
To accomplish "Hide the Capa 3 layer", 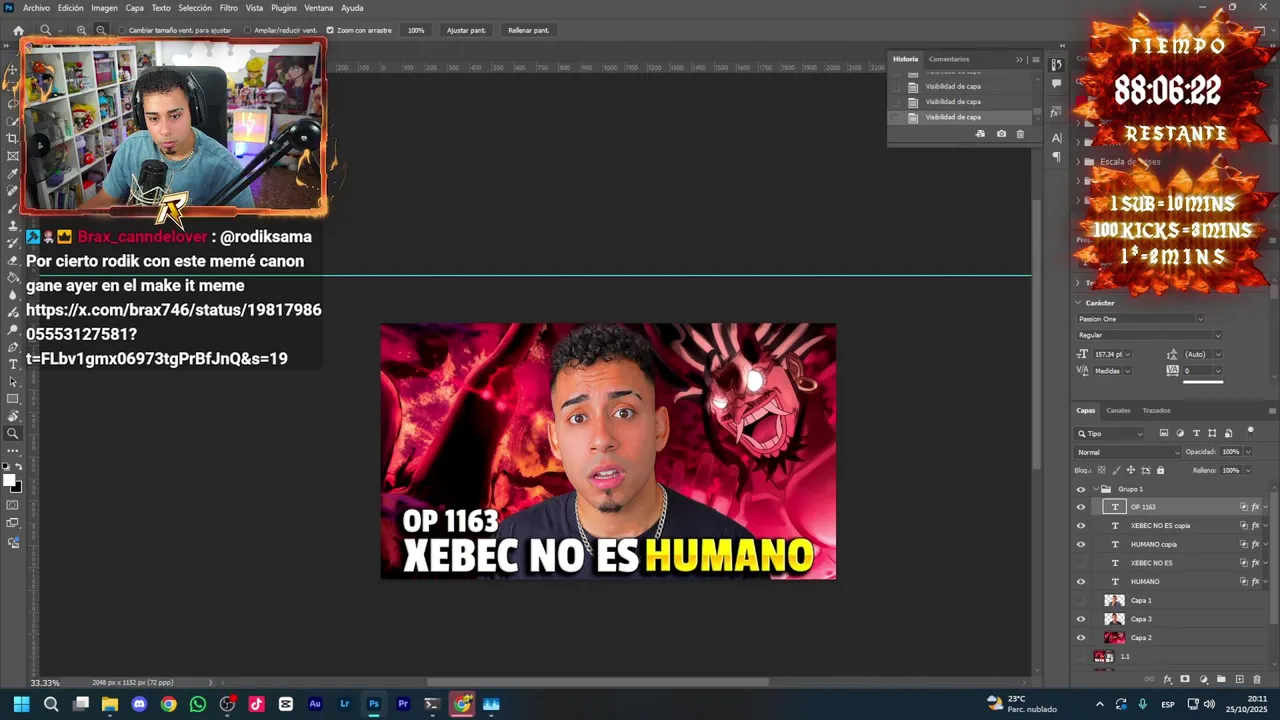I will coord(1080,619).
